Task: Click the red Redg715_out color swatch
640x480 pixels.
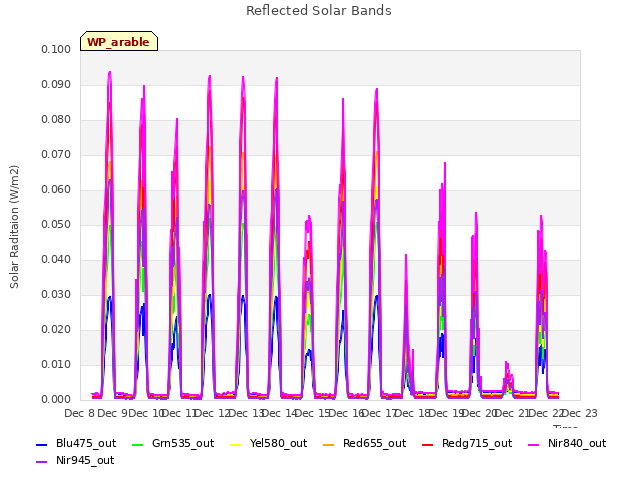Action: point(427,444)
